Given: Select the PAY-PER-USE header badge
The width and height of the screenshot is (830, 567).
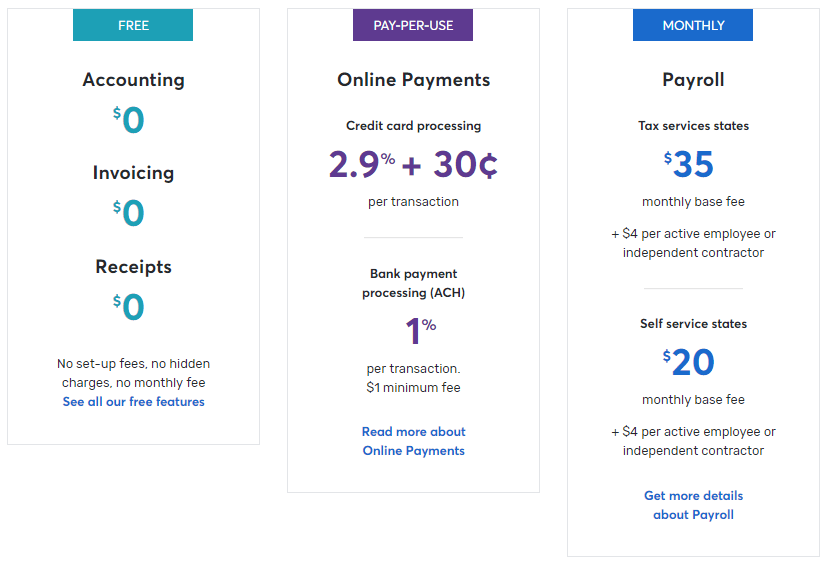Looking at the screenshot, I should (413, 25).
